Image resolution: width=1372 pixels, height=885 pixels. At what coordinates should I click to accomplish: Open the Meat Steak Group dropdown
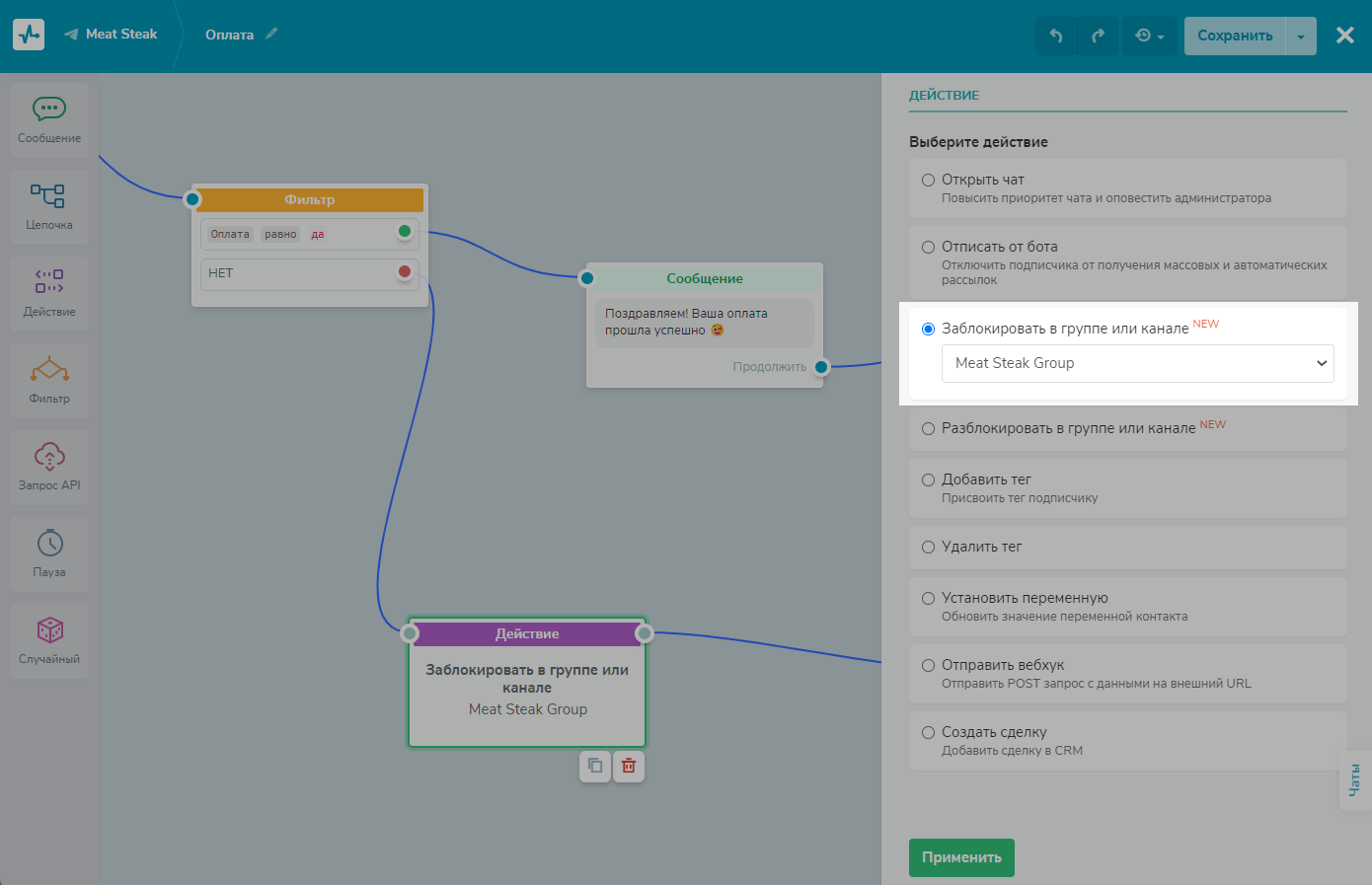click(x=1137, y=363)
